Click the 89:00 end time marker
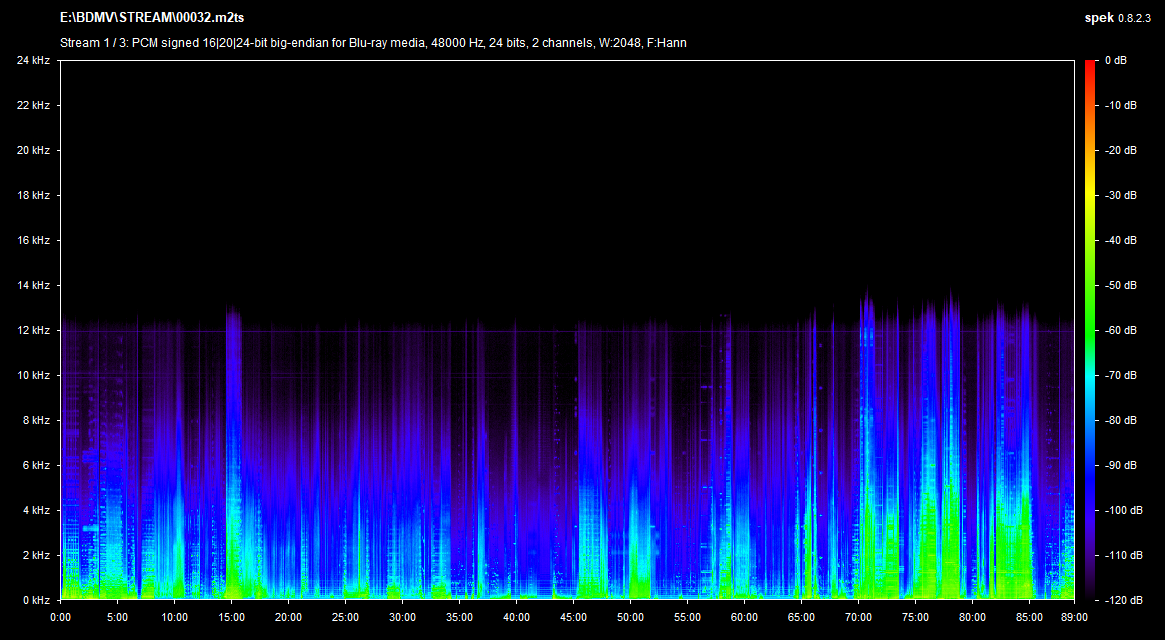Screen dimensions: 1165x640 pos(1073,616)
